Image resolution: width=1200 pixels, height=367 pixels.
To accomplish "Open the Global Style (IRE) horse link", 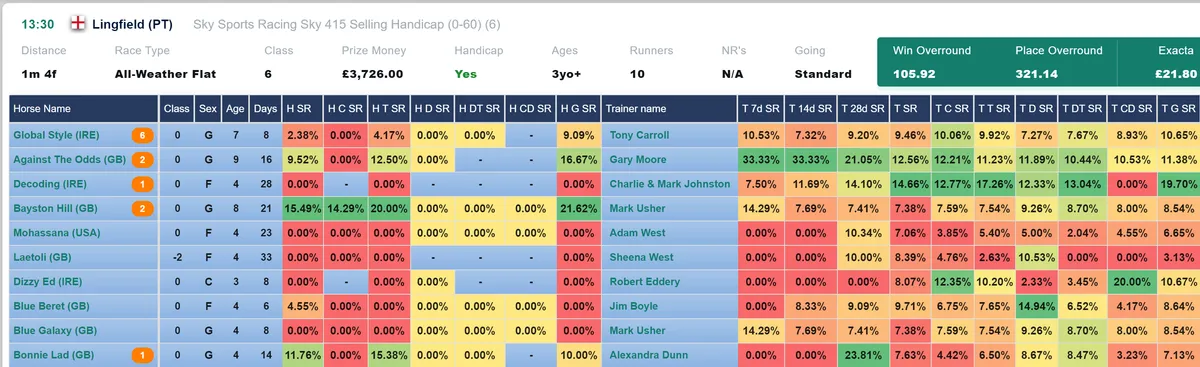I will click(x=54, y=135).
